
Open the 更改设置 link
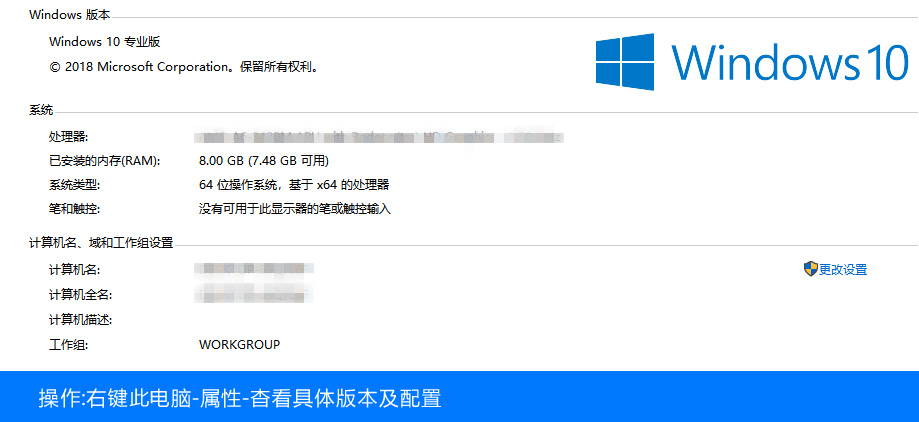pos(843,270)
